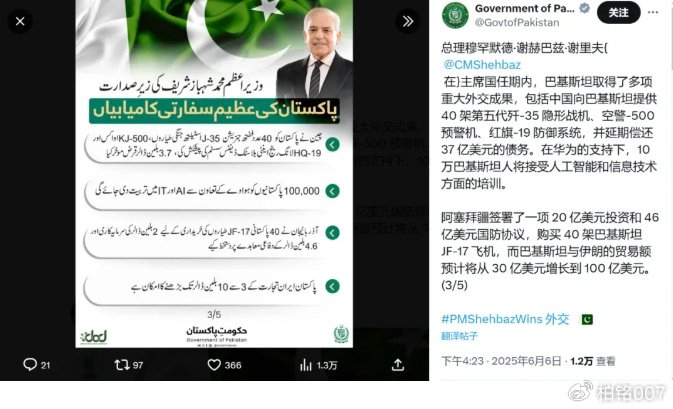Click the post timestamp 下午4:23 2025年6月6日
The height and width of the screenshot is (409, 673).
[501, 361]
